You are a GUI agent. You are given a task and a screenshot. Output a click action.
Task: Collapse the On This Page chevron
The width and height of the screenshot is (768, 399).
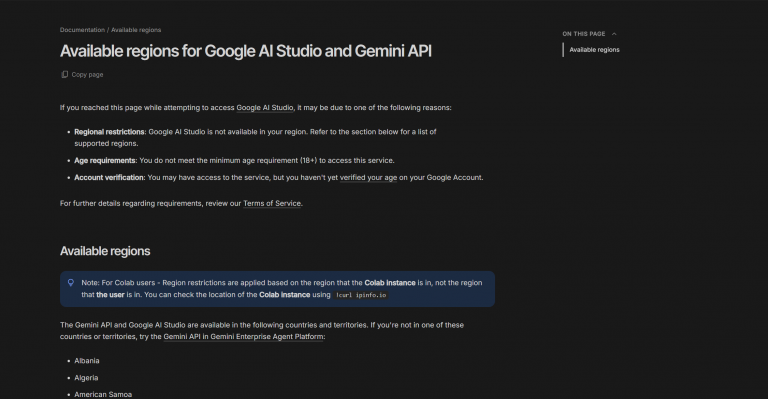614,34
